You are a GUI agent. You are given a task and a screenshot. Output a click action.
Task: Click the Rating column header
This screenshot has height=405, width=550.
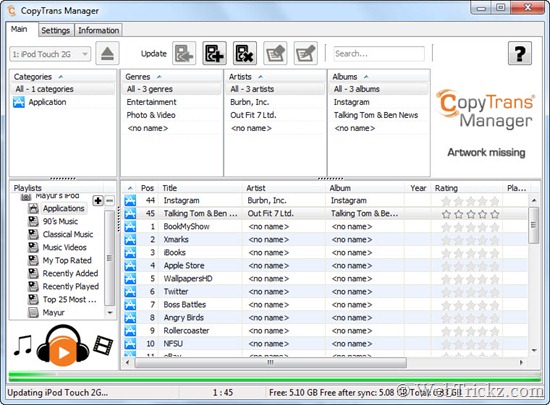(467, 188)
